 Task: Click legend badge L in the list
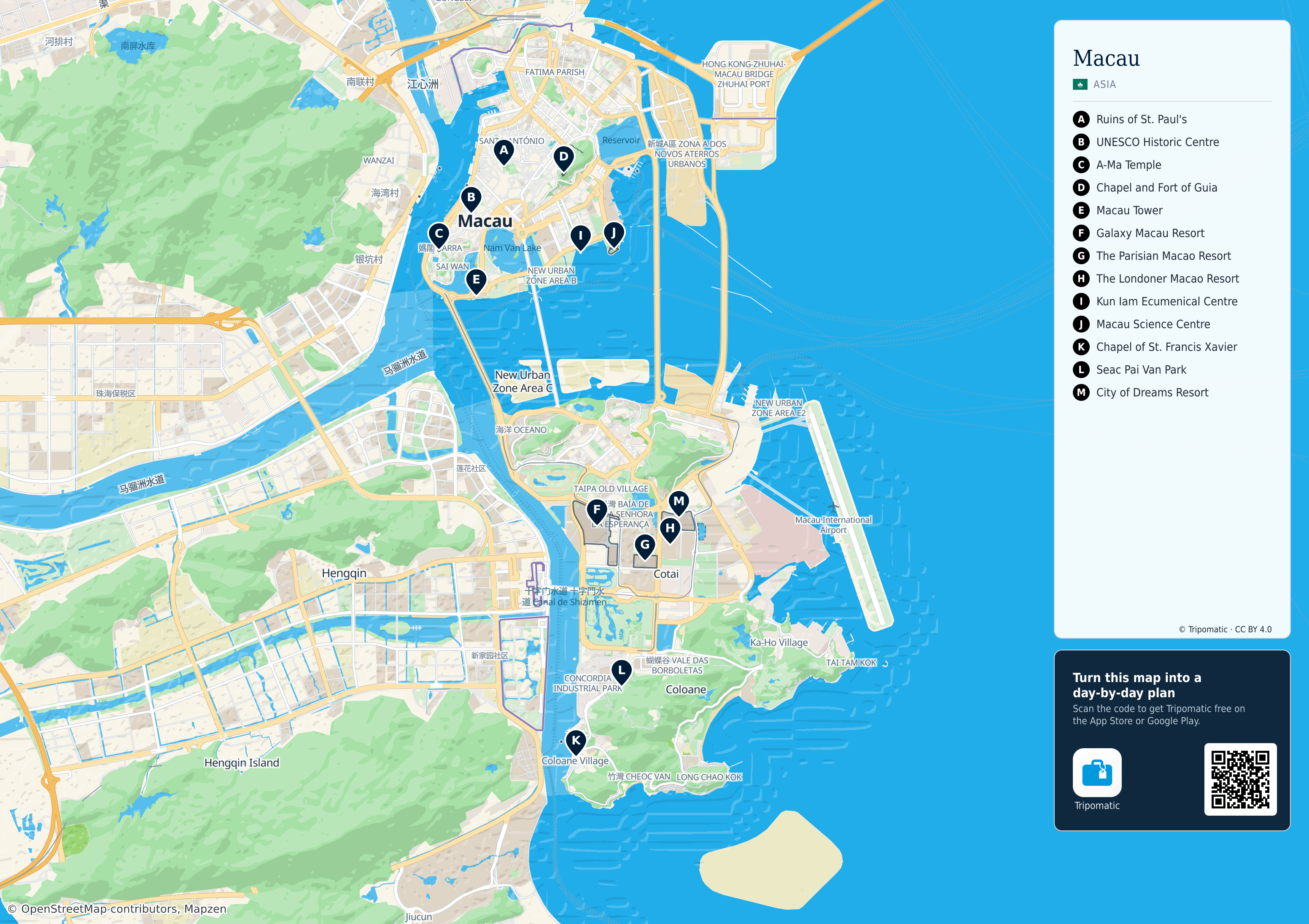pyautogui.click(x=1081, y=370)
